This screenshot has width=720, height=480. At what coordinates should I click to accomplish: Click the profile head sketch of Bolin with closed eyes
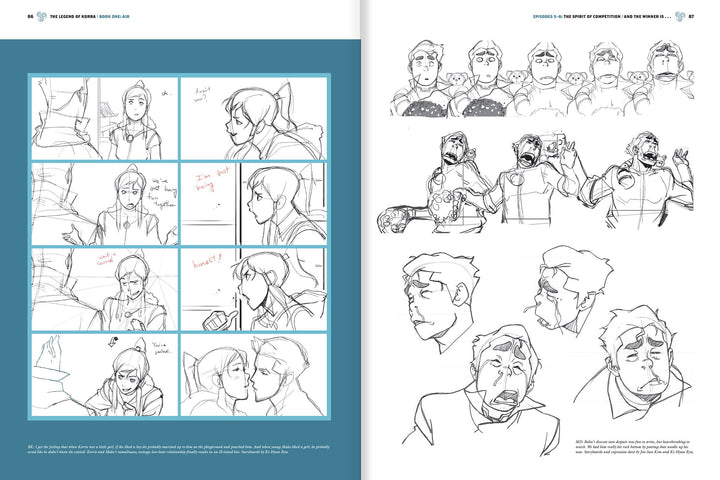[x=439, y=301]
